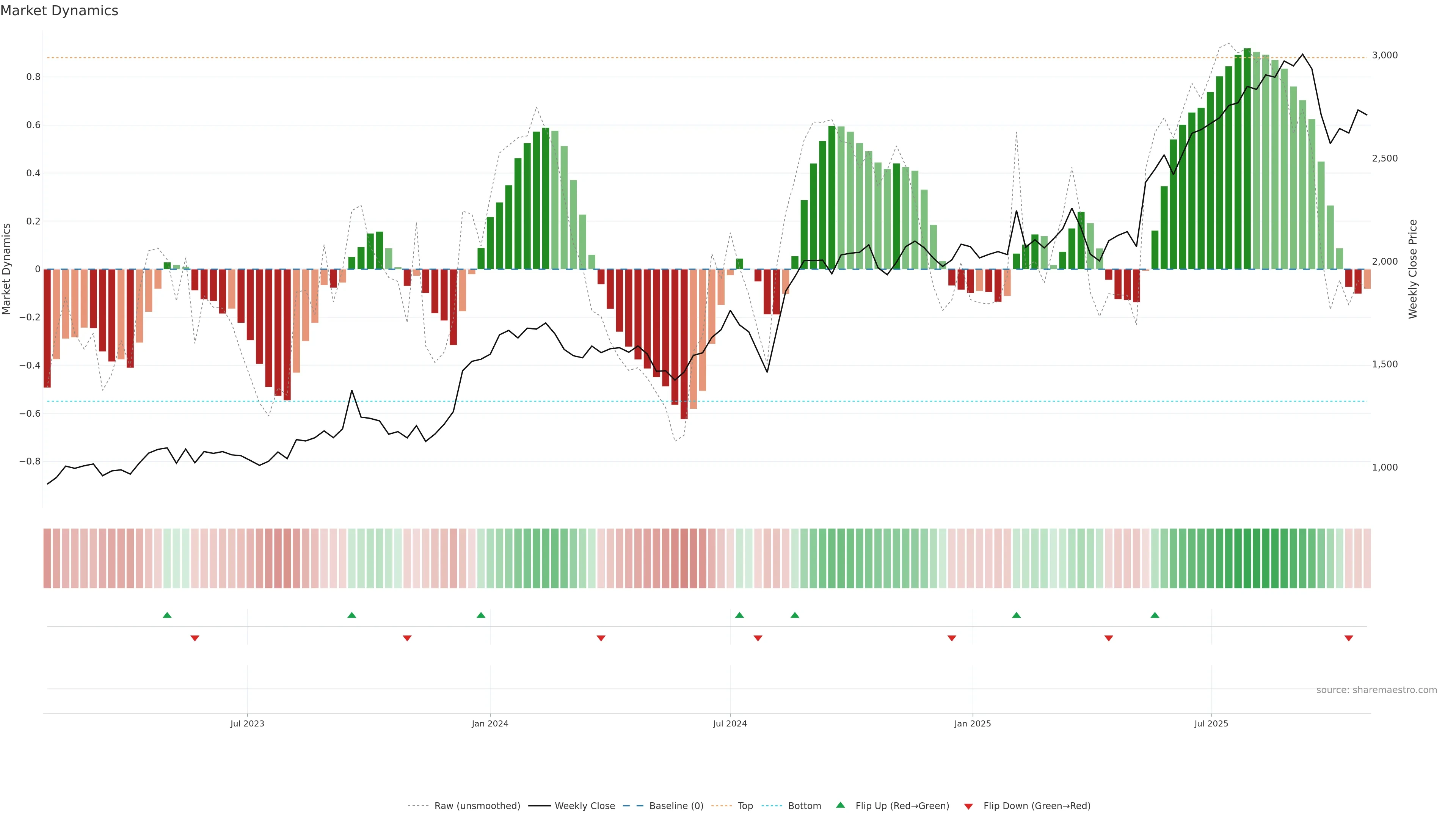Click the Jul 2023 x-axis label

pyautogui.click(x=247, y=723)
